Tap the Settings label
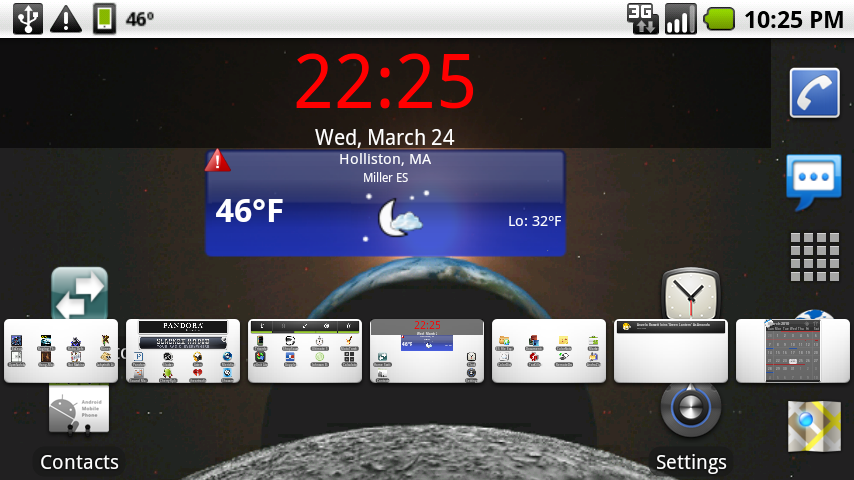This screenshot has width=854, height=480. [x=691, y=462]
